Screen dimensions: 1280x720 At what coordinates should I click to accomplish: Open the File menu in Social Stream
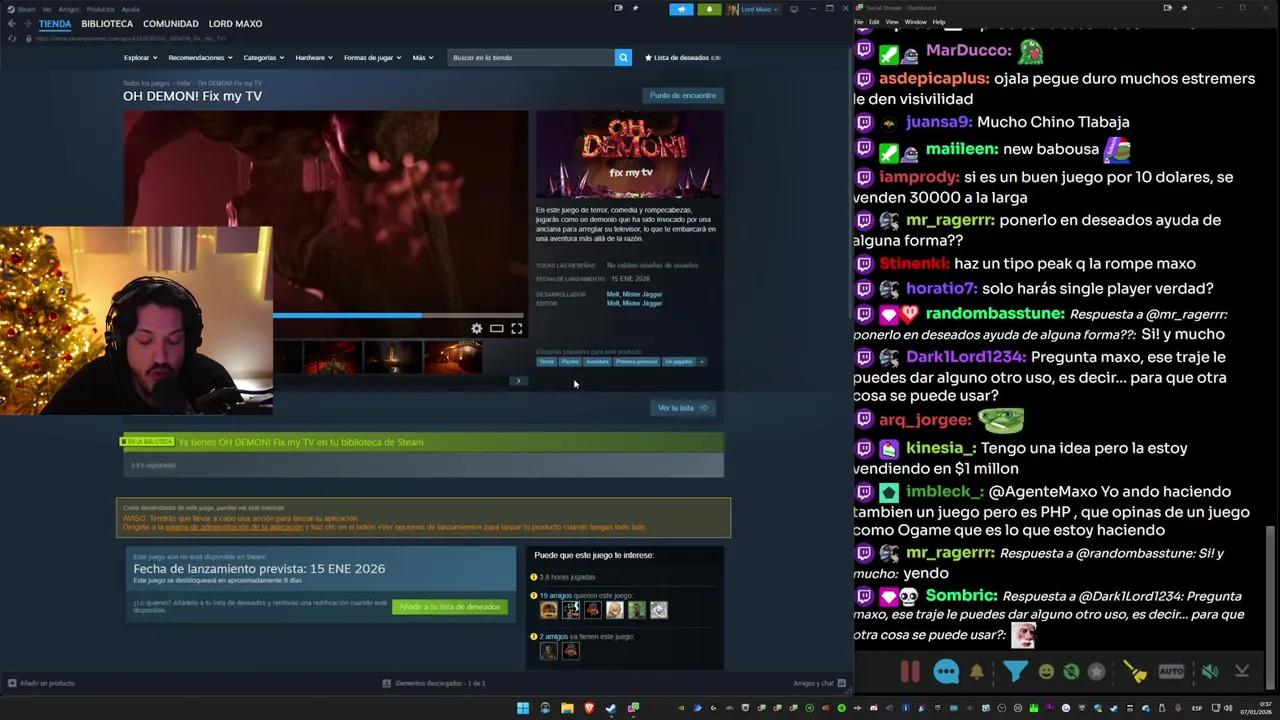coord(859,22)
